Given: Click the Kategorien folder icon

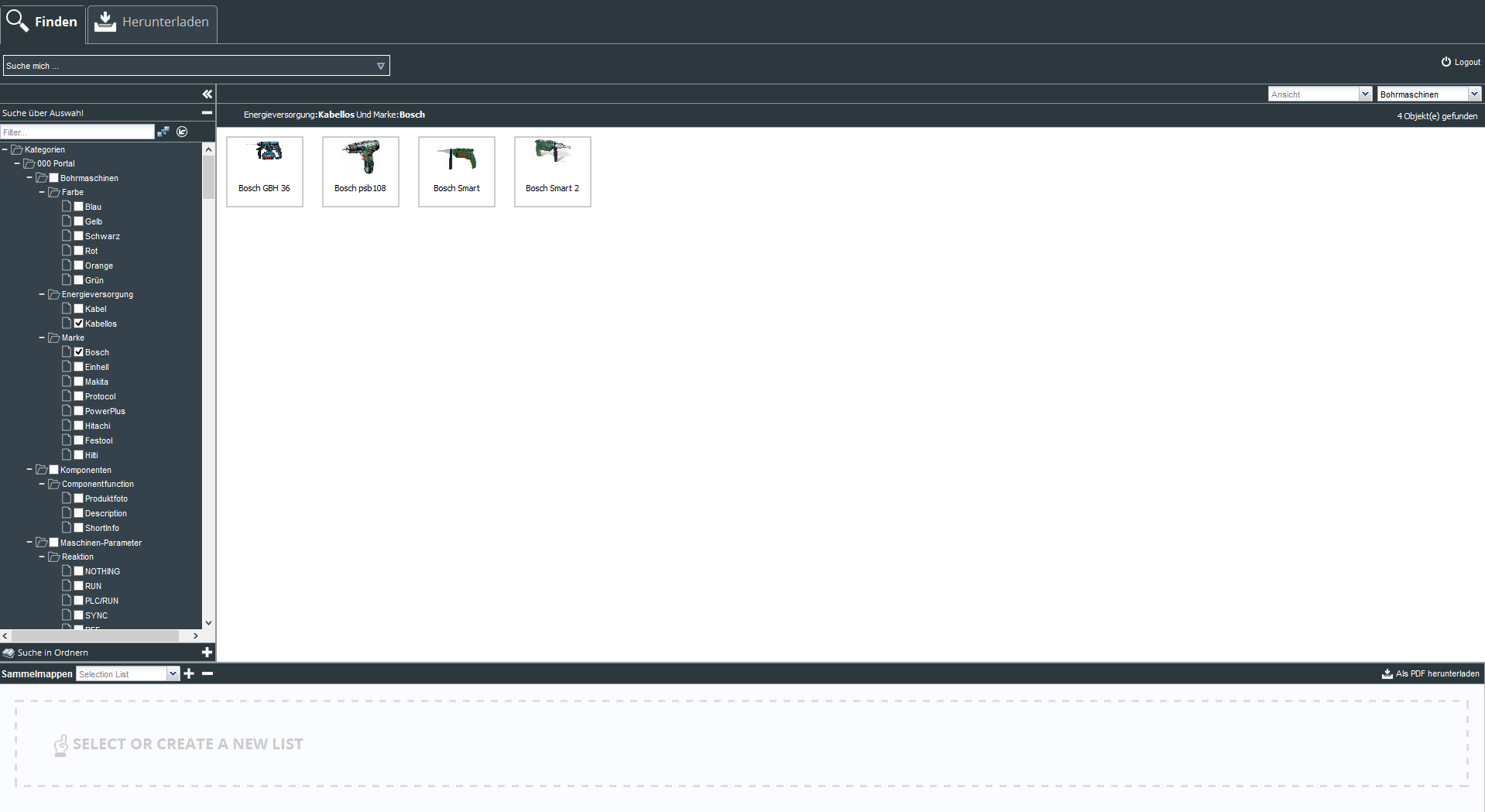Looking at the screenshot, I should coord(17,149).
